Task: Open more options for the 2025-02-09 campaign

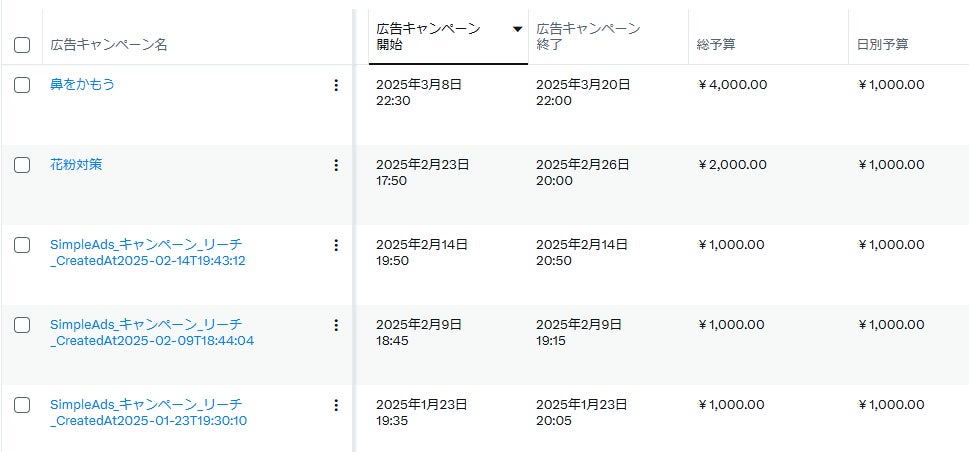Action: click(336, 325)
